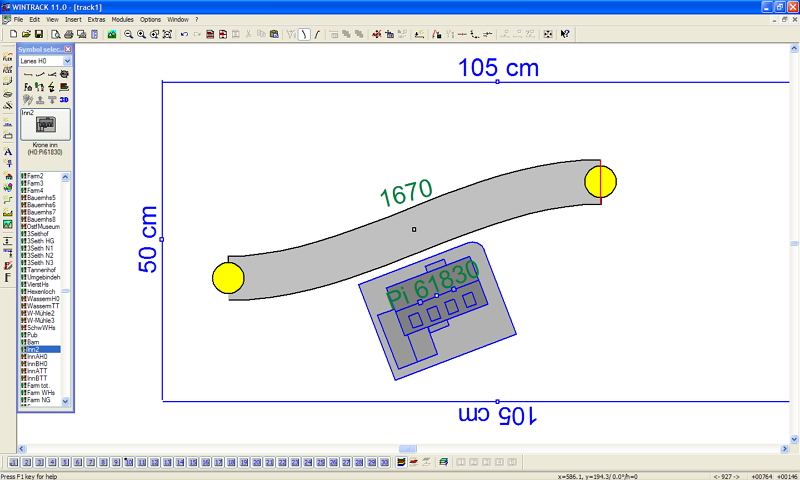Click the context help arrow icon
Viewport: 800px width, 480px height.
click(x=565, y=34)
